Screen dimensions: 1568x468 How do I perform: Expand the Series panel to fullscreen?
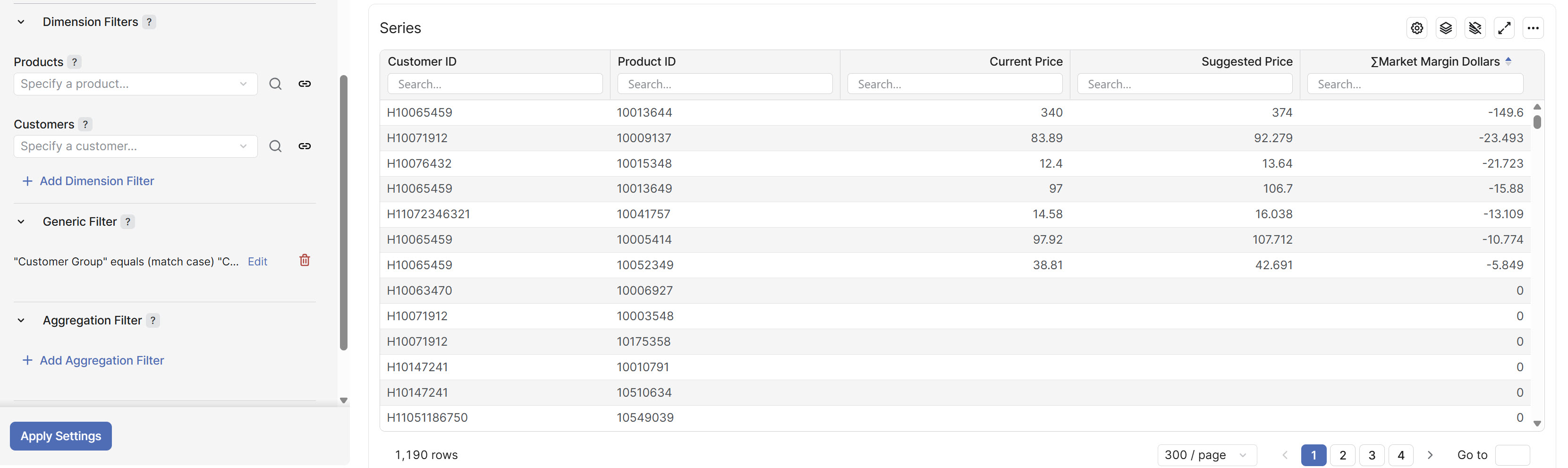click(1504, 28)
